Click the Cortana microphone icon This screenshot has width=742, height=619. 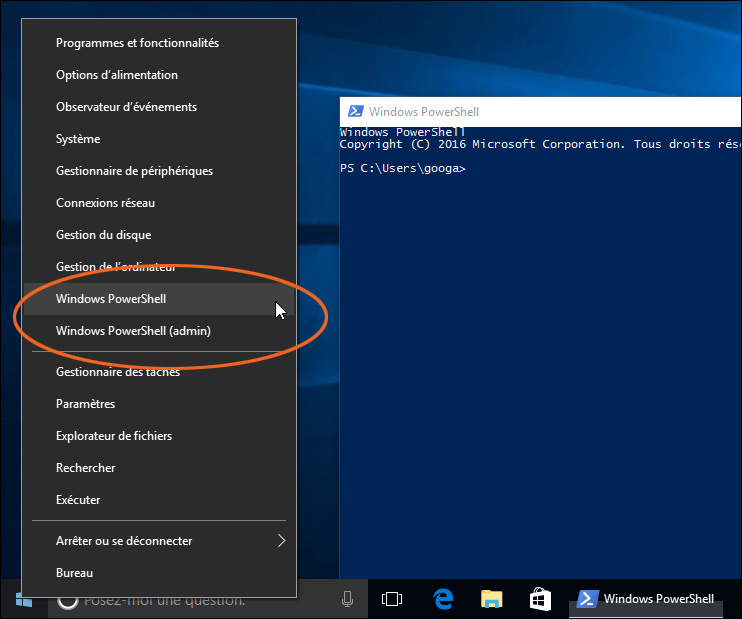(347, 599)
